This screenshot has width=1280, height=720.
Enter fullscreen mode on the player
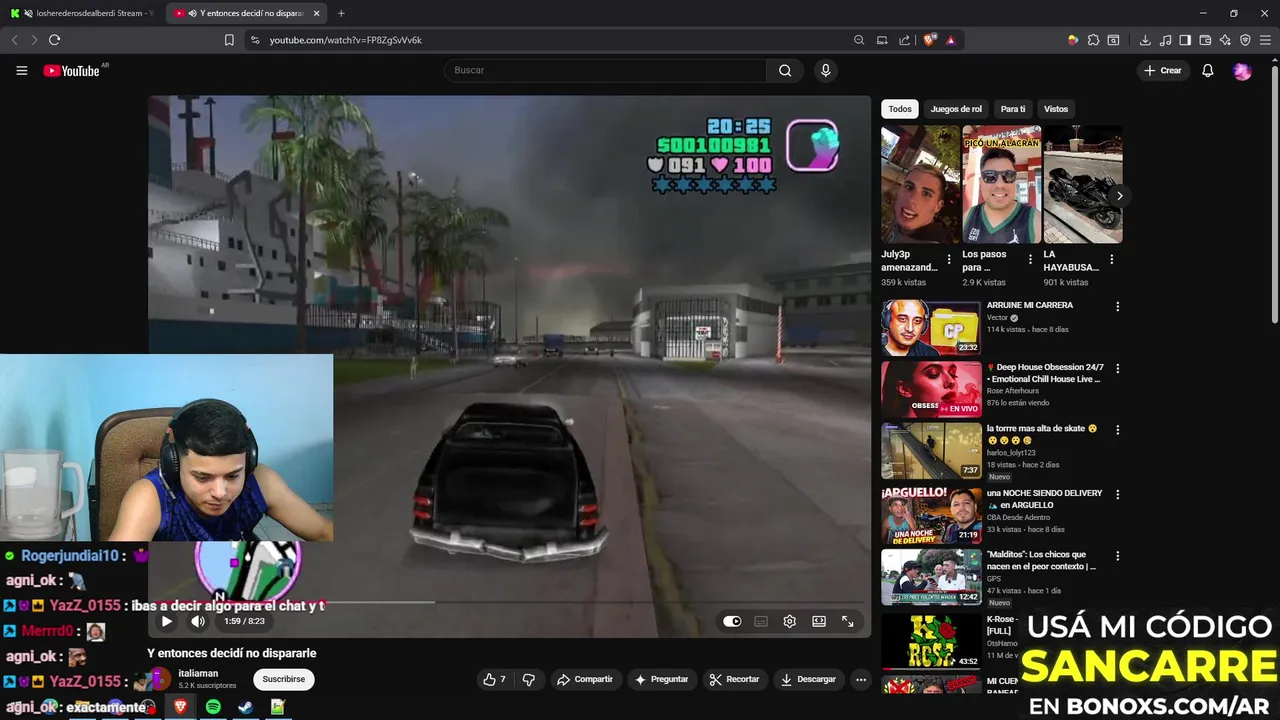(848, 621)
